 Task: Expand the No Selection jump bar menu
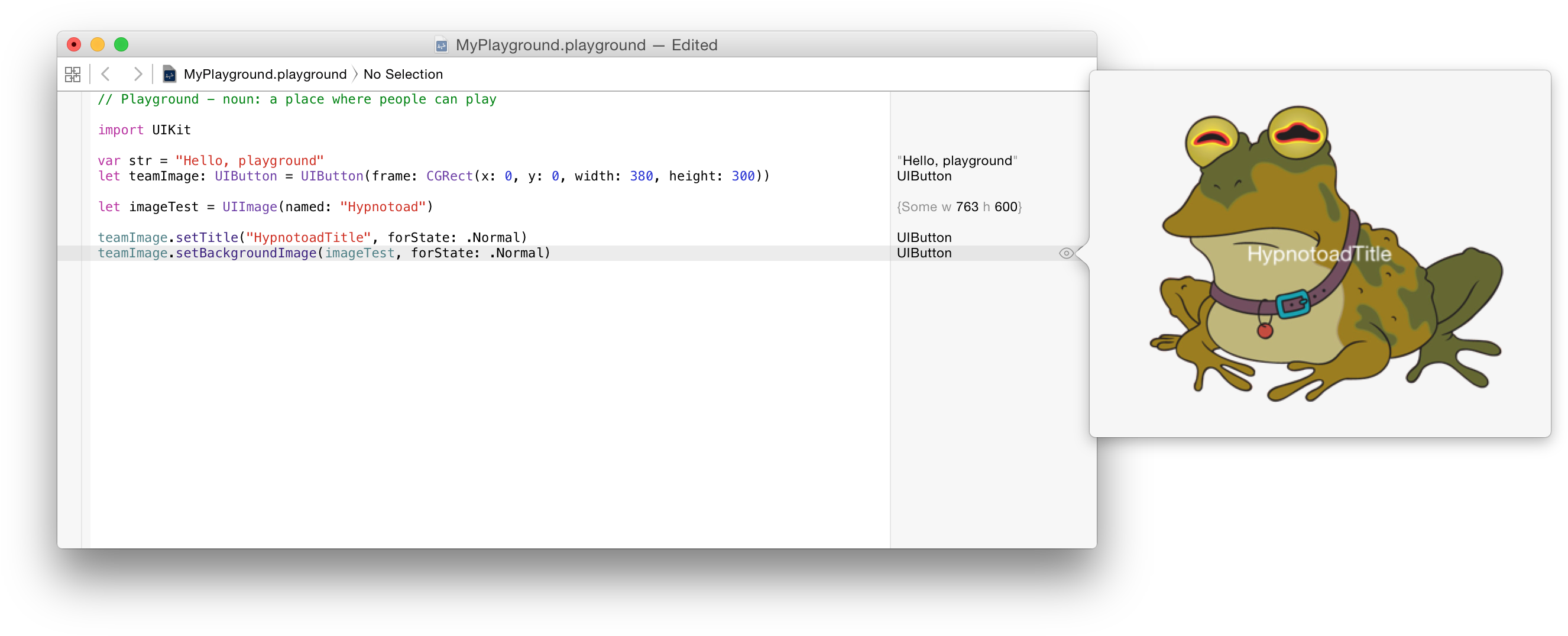point(403,75)
